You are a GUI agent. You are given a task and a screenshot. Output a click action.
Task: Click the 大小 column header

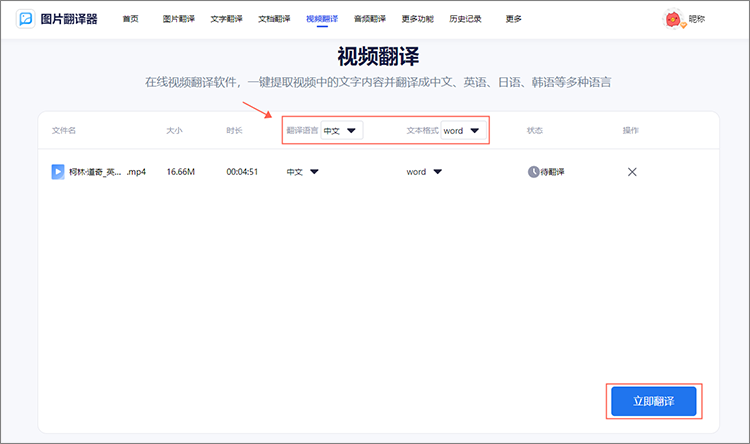point(174,130)
